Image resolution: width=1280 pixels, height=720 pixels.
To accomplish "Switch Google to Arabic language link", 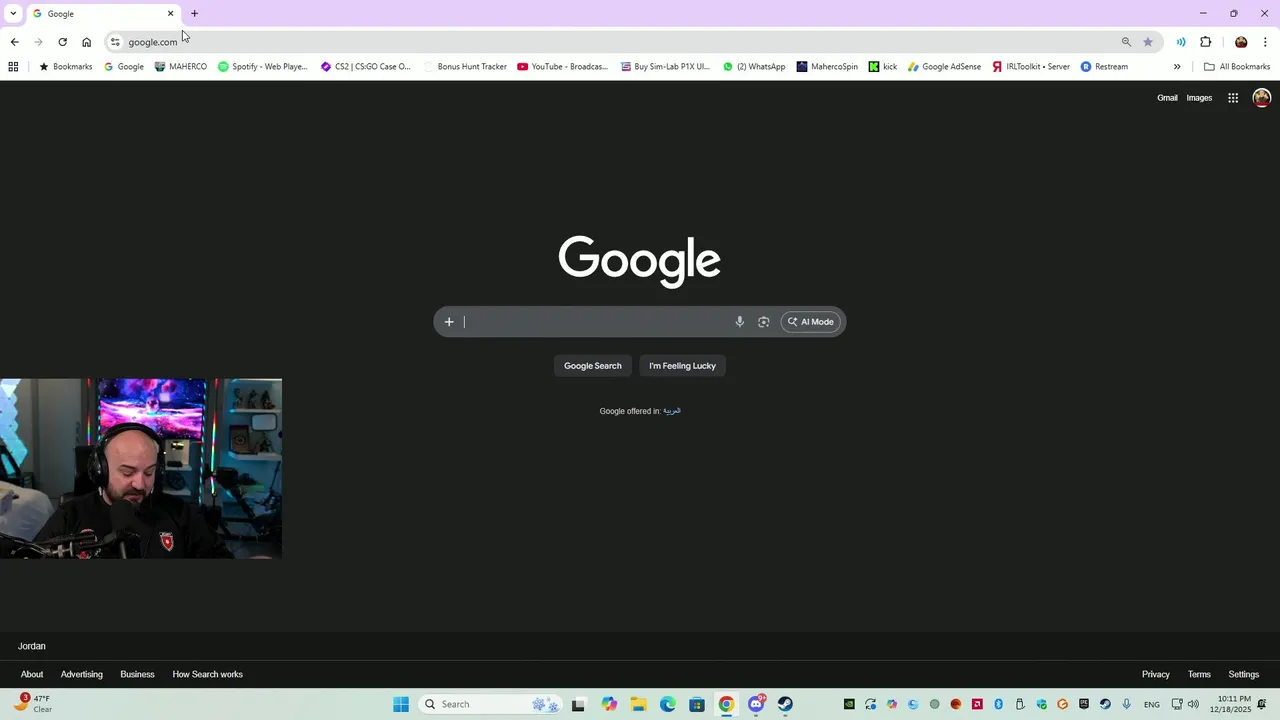I will point(672,411).
